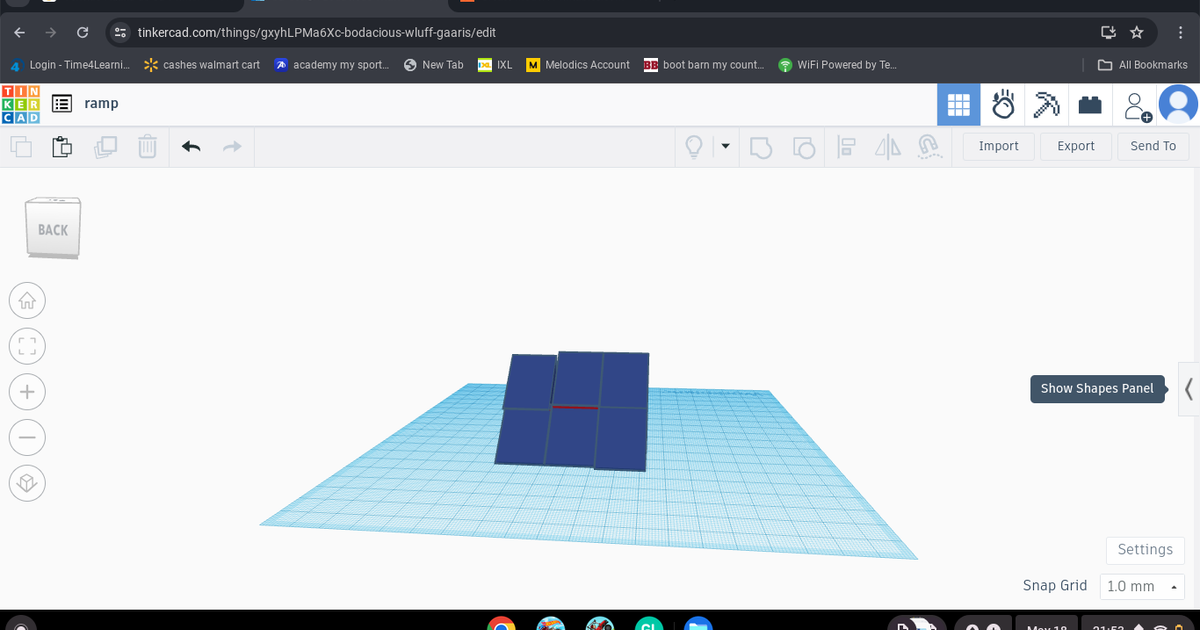
Task: Select the Group tool
Action: 761,146
